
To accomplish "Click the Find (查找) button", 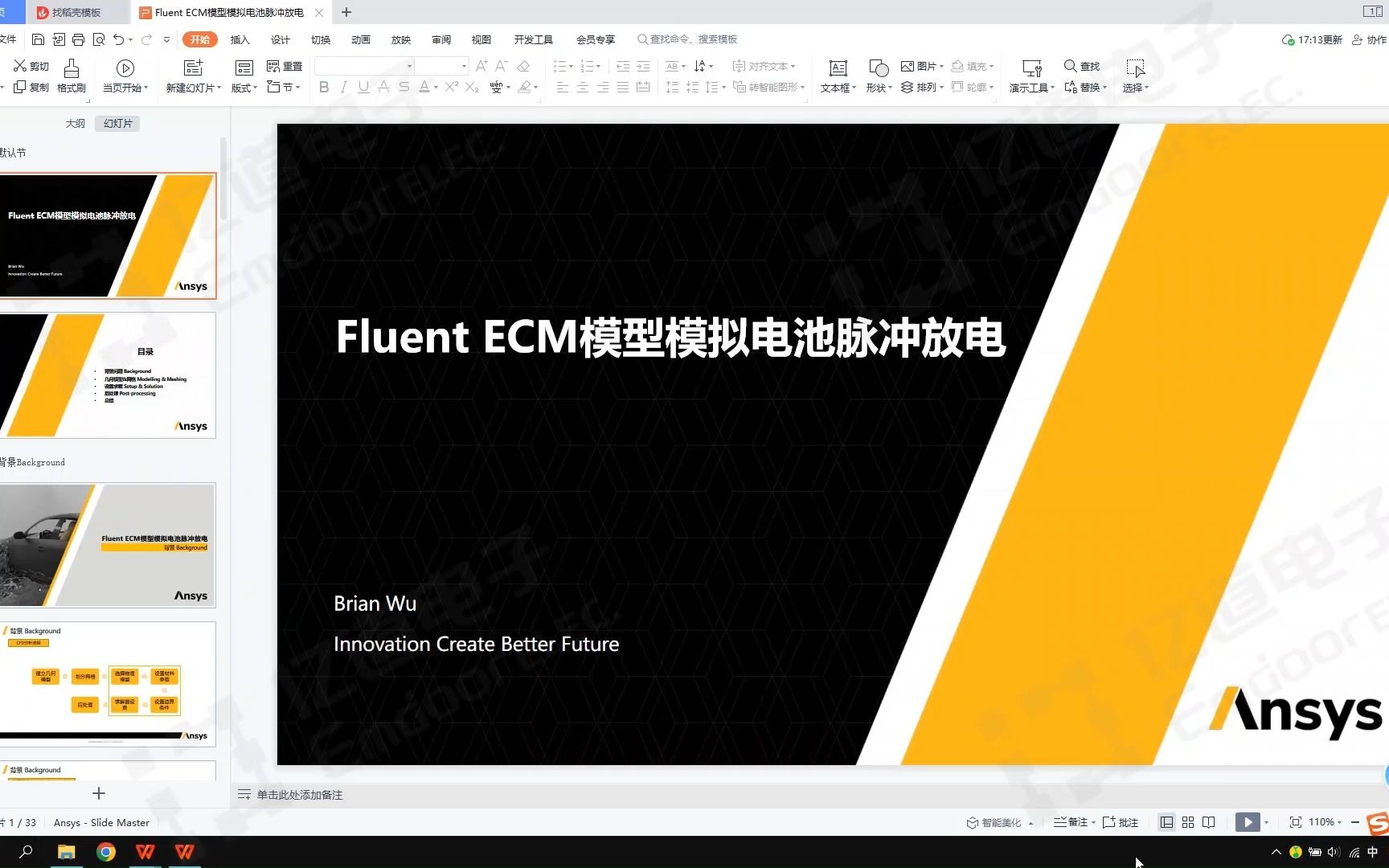I will [x=1082, y=66].
